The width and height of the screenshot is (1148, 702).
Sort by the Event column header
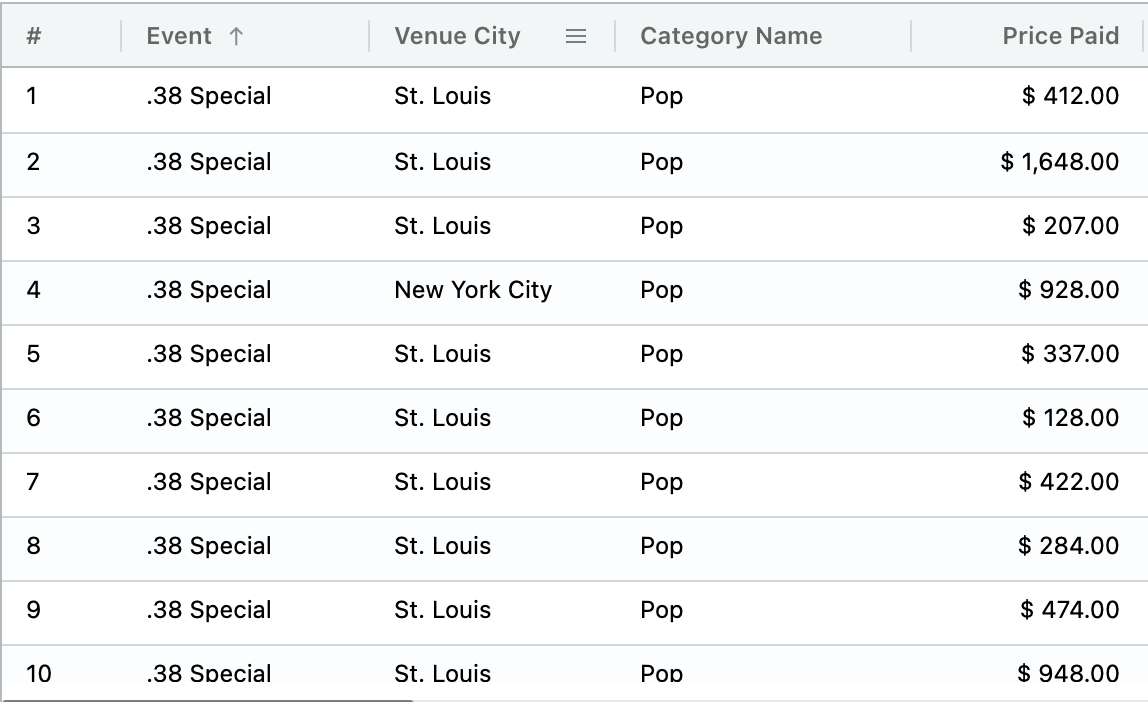179,37
